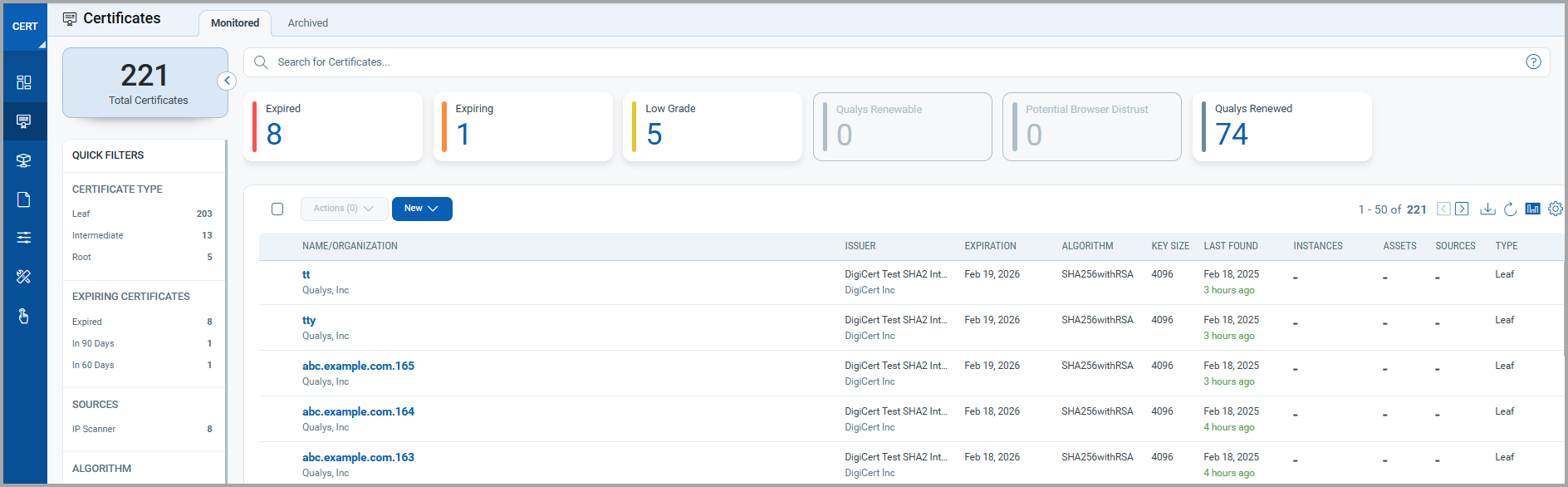Click the ALGORITHM column header
This screenshot has height=487, width=1568.
tap(1087, 246)
